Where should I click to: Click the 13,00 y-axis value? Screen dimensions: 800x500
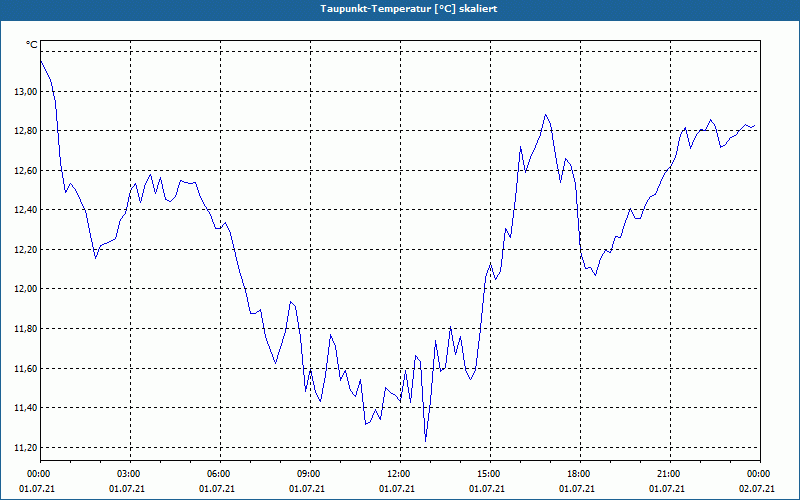click(x=26, y=91)
